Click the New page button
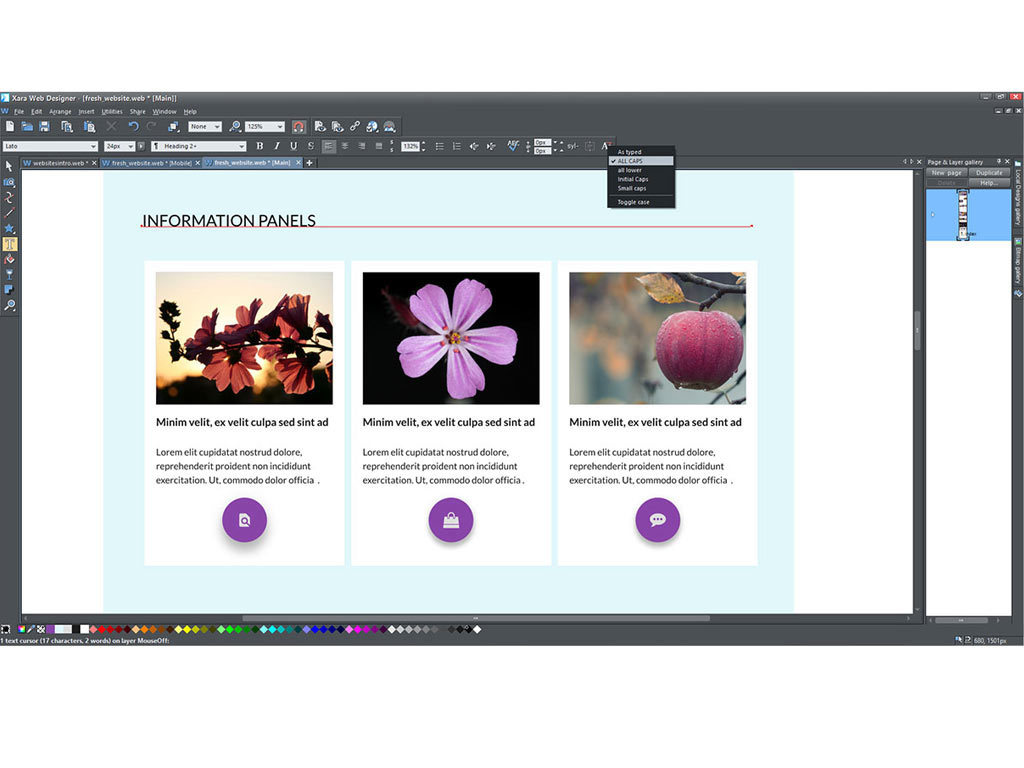The image size is (1024, 768). pos(946,173)
